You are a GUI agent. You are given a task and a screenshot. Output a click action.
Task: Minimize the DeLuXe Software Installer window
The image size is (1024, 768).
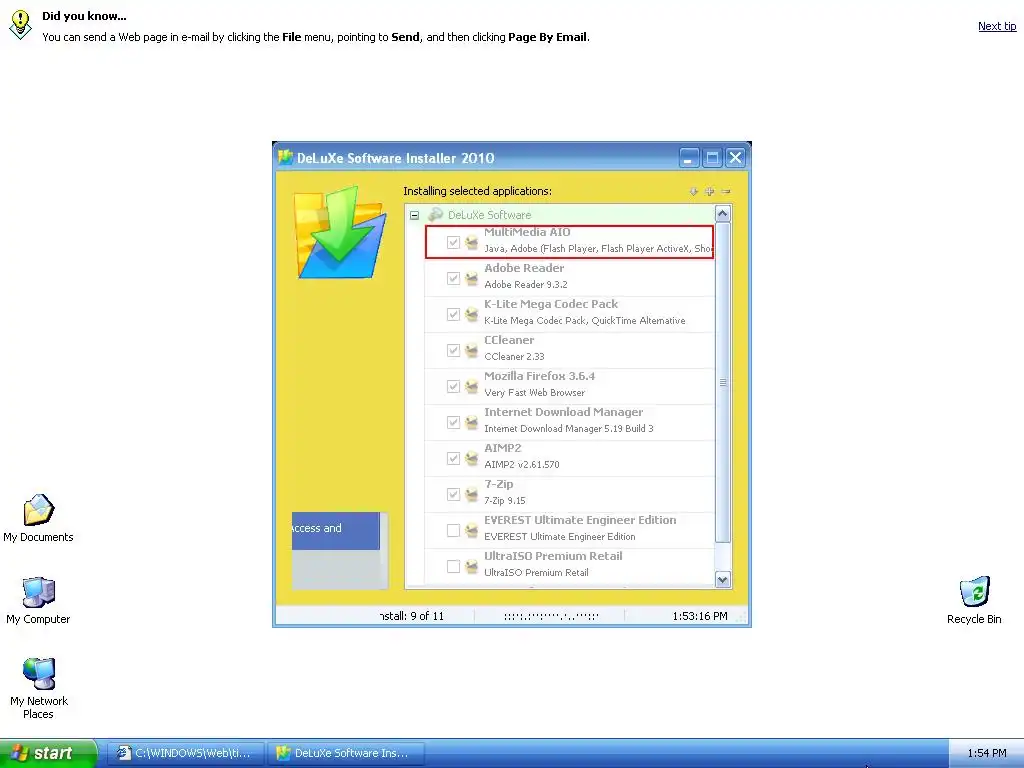tap(688, 157)
